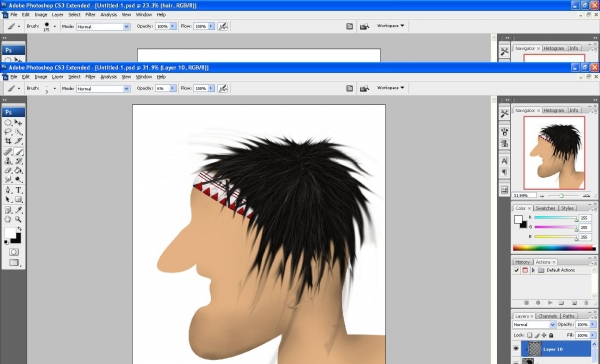The width and height of the screenshot is (600, 364).
Task: Toggle Quick Mask mode in front toolbox
Action: pos(14,252)
